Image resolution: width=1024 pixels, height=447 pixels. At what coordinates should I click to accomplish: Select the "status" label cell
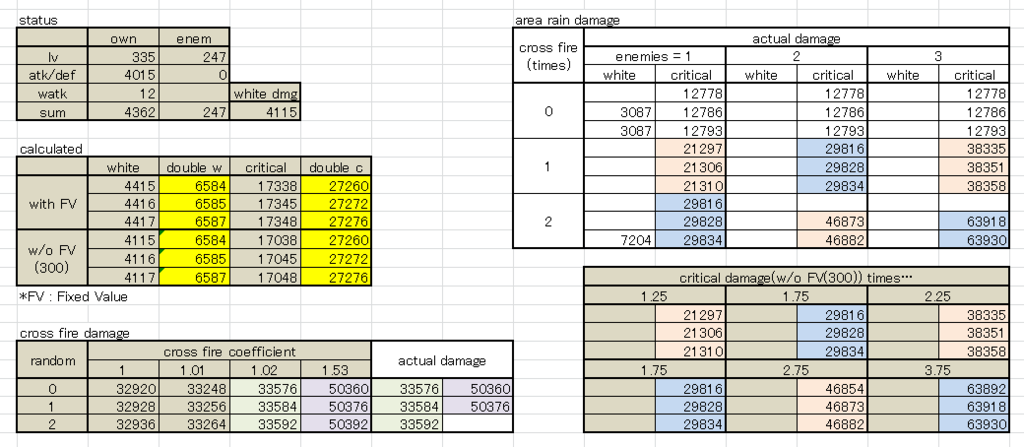pos(39,20)
